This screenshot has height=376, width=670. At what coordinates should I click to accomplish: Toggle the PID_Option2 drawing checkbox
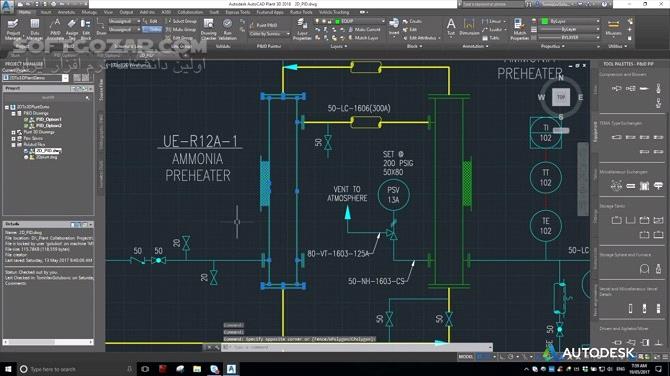point(26,126)
